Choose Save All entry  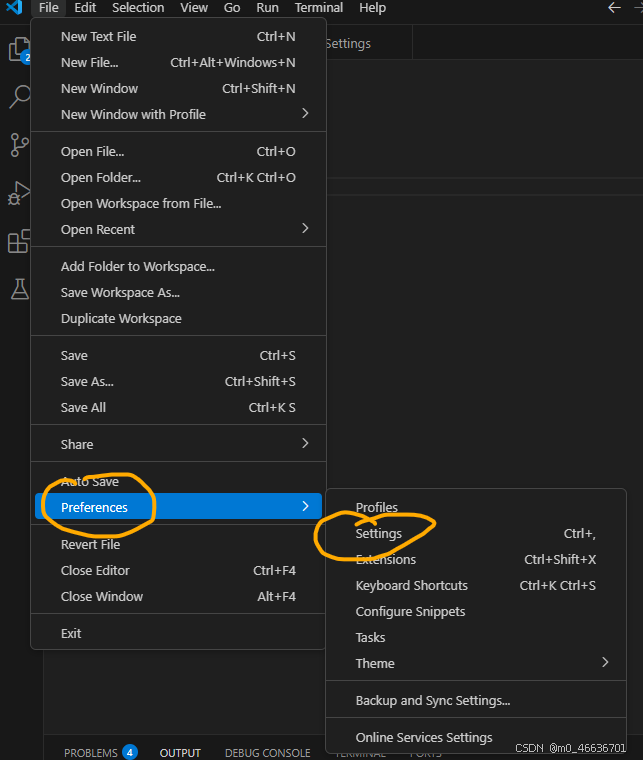(178, 408)
